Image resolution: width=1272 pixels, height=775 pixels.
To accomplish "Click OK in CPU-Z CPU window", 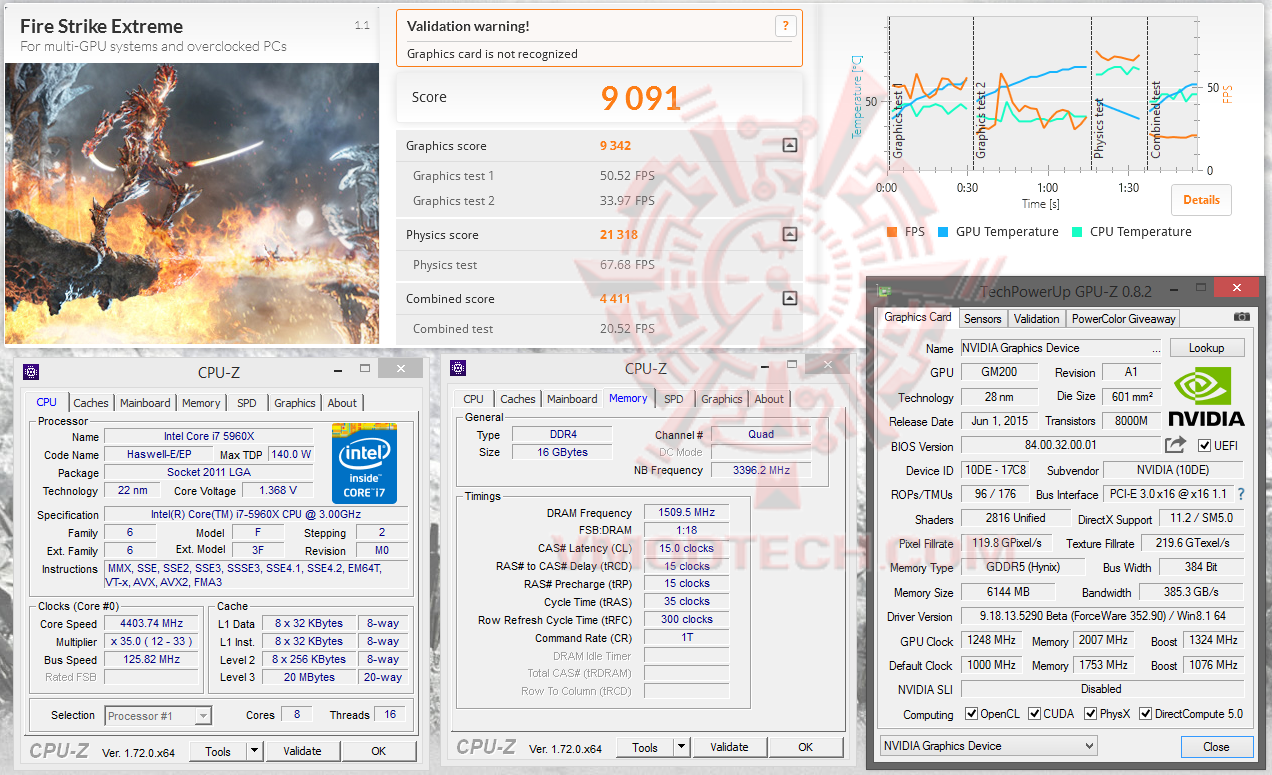I will click(379, 751).
